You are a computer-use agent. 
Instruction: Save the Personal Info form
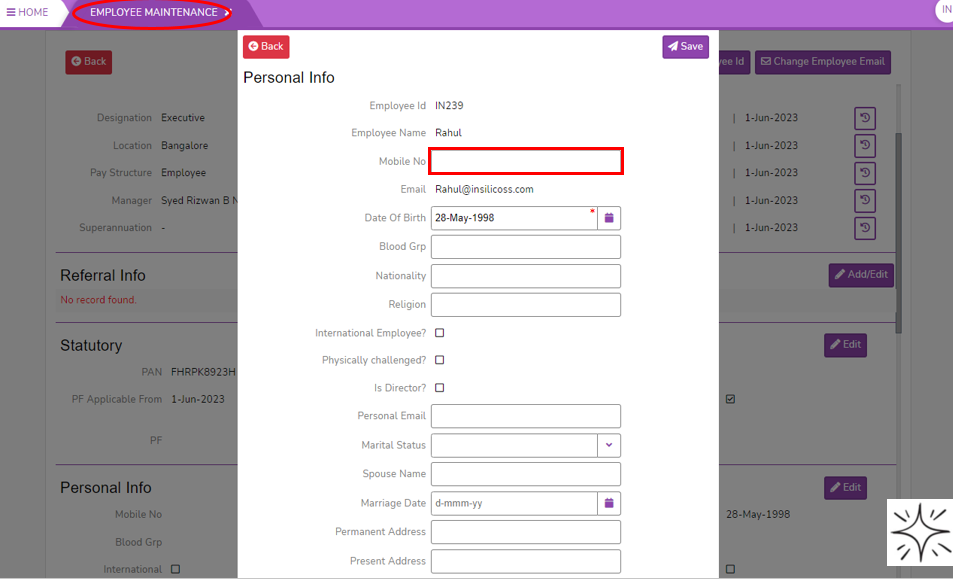point(685,47)
